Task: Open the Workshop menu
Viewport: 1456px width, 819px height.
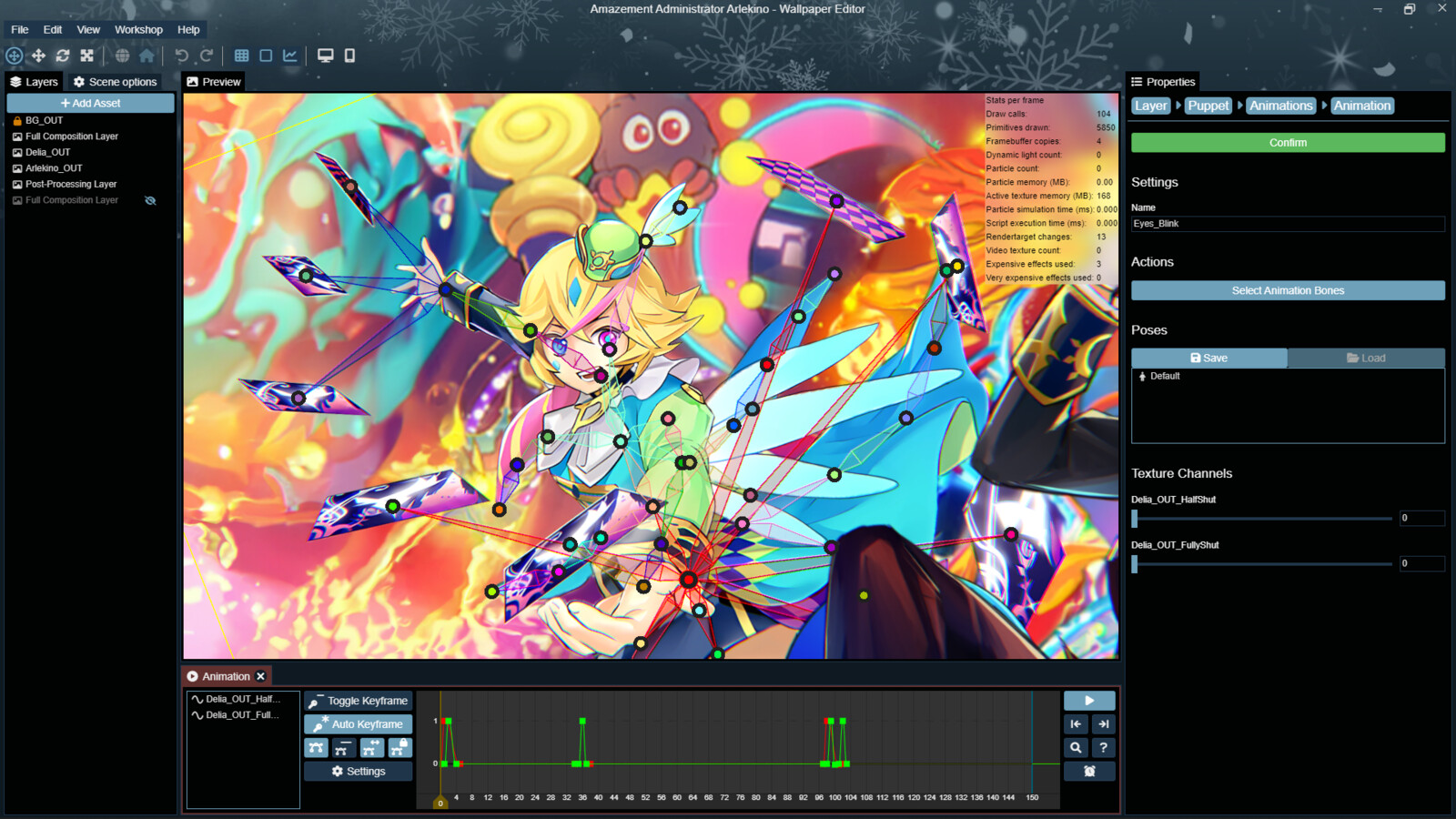Action: click(x=138, y=29)
